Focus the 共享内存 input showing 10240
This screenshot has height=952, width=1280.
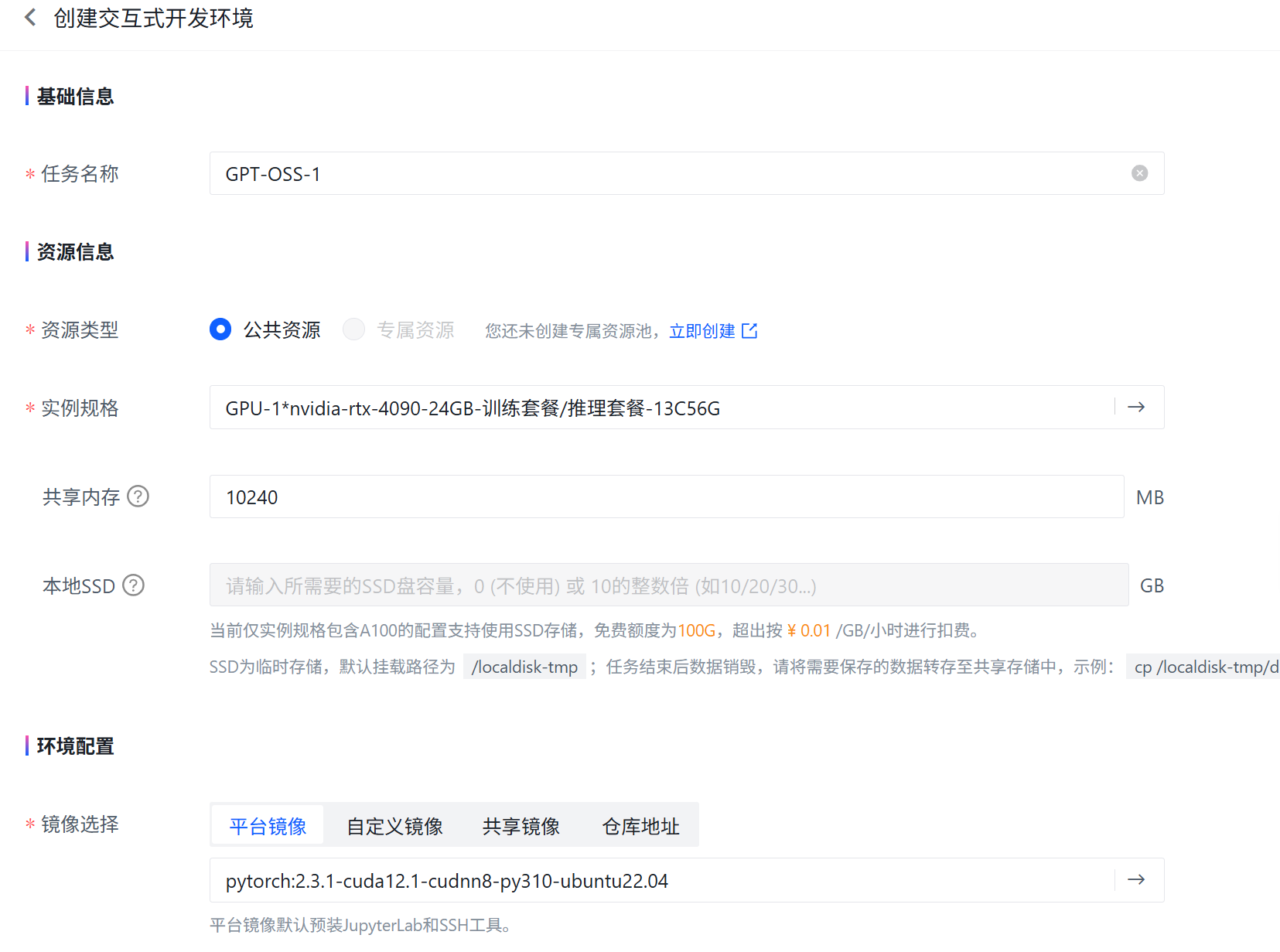(667, 496)
